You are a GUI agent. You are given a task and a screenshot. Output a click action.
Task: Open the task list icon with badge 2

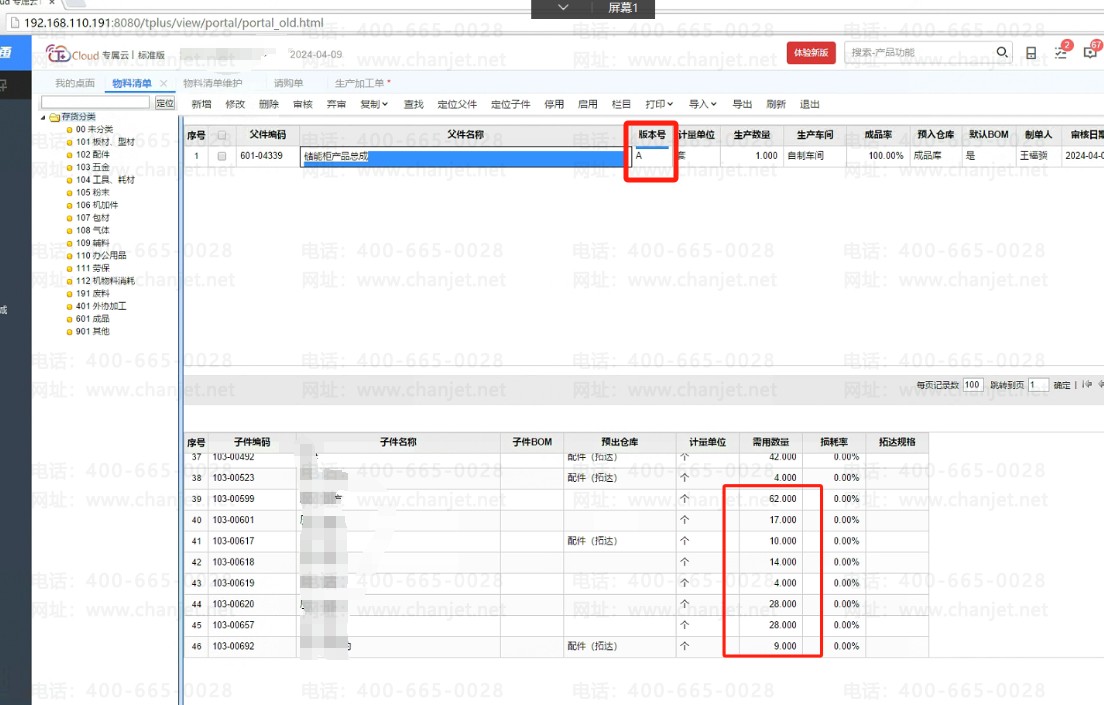1062,52
